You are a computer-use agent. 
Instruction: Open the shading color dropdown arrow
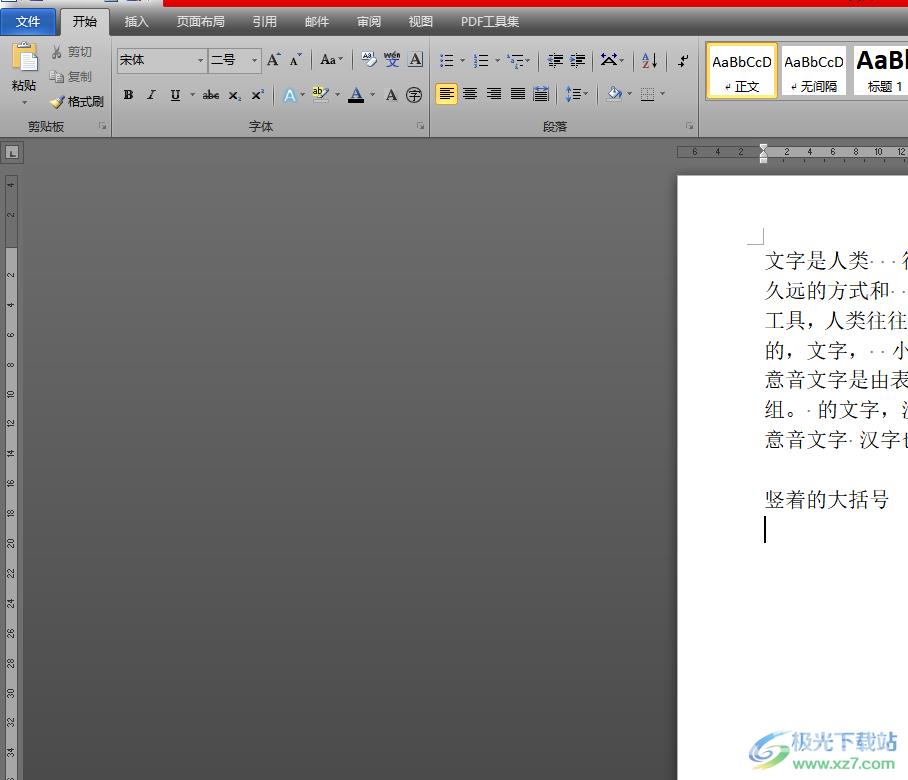pyautogui.click(x=629, y=93)
